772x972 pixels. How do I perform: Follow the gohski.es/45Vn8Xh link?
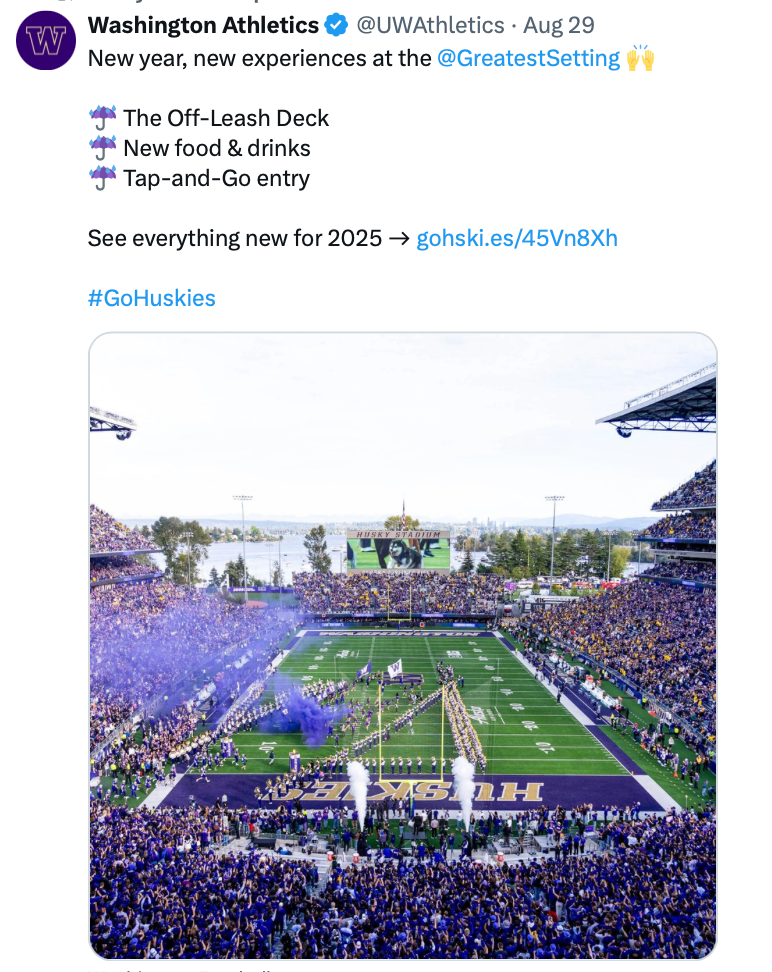click(516, 238)
